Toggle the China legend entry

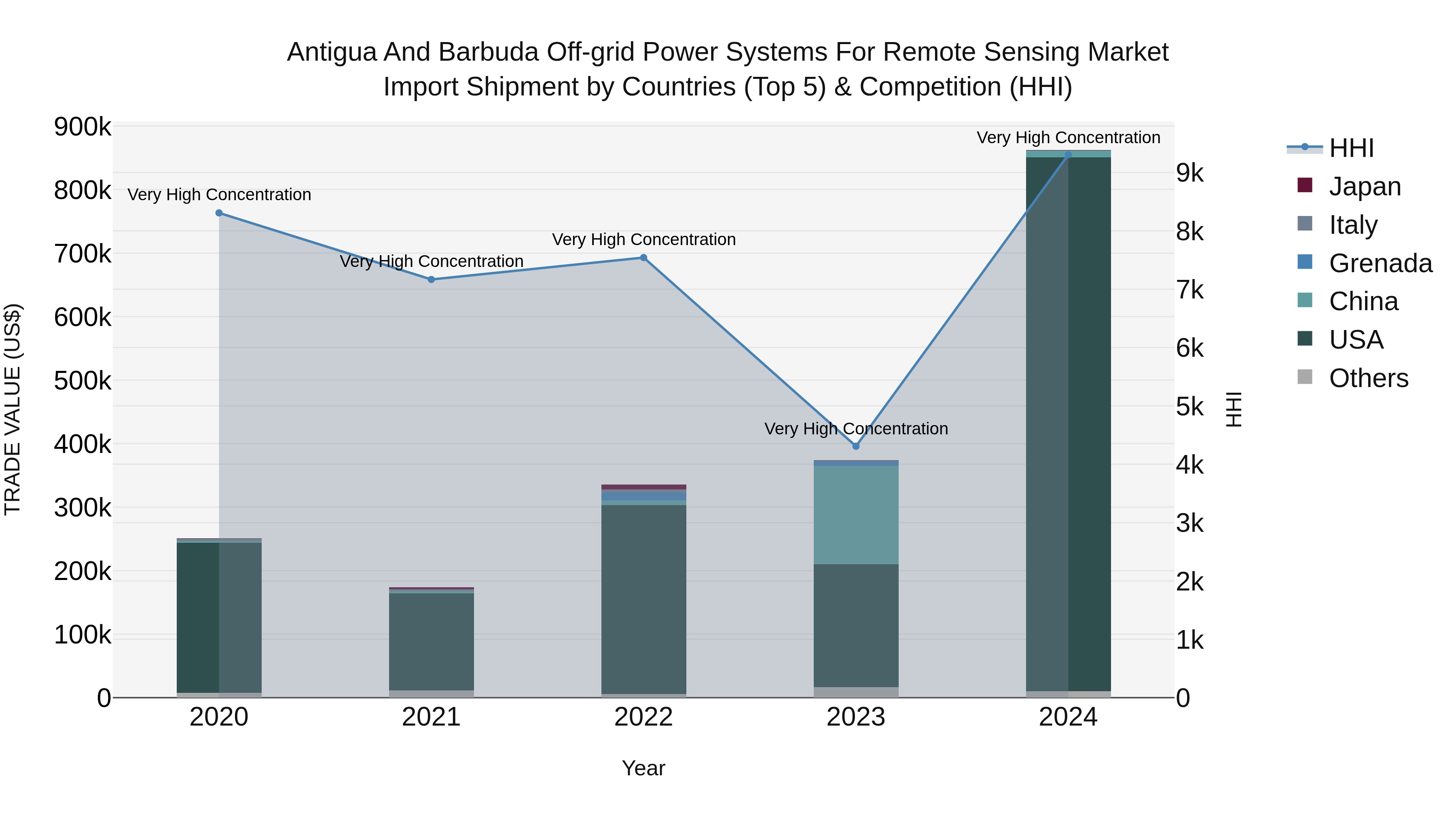[x=1348, y=301]
